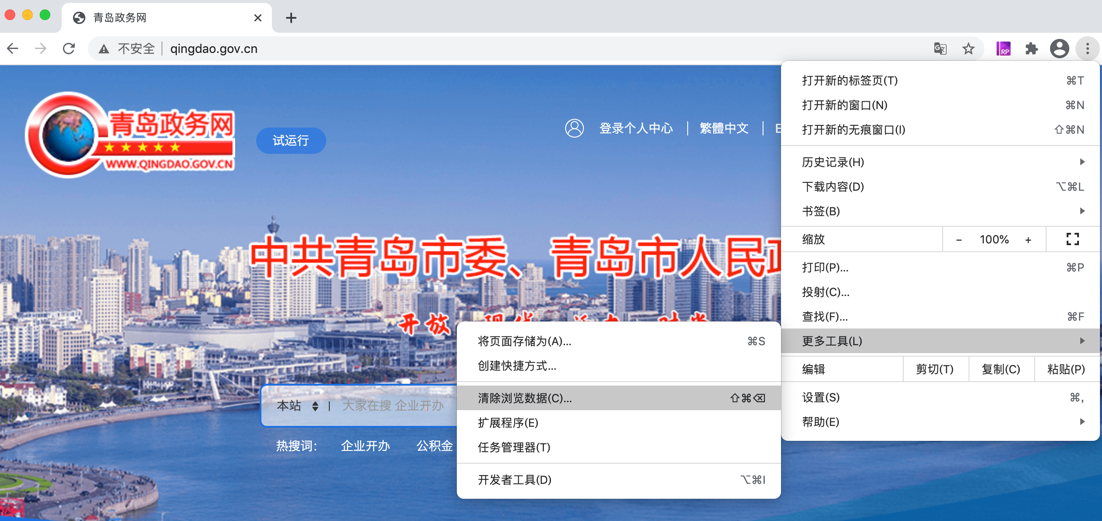1102x521 pixels.
Task: Open 开发者工具 from the submenu
Action: (x=515, y=480)
